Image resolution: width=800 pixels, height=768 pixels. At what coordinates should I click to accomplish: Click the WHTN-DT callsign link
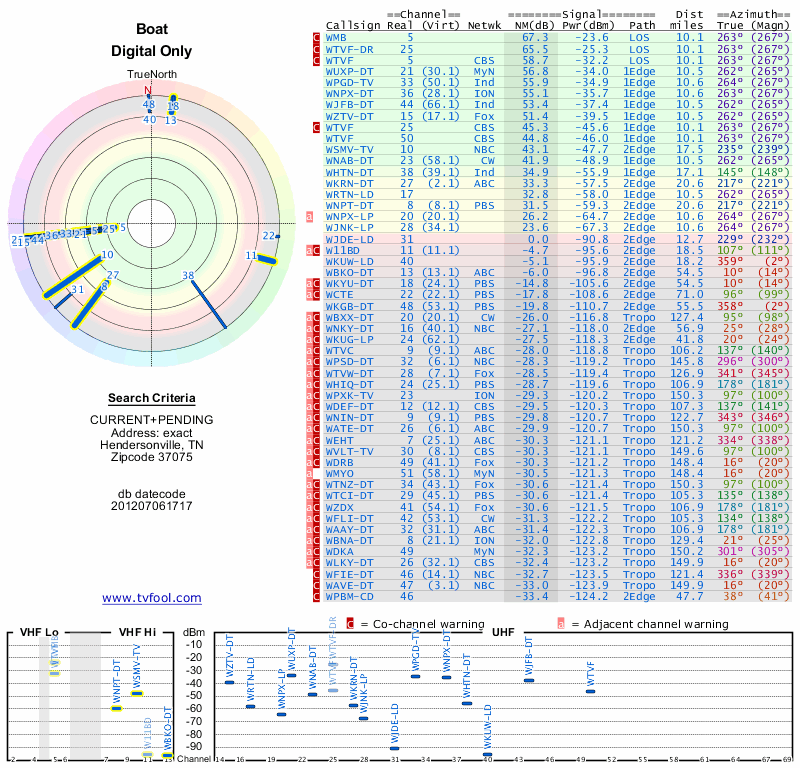(349, 172)
